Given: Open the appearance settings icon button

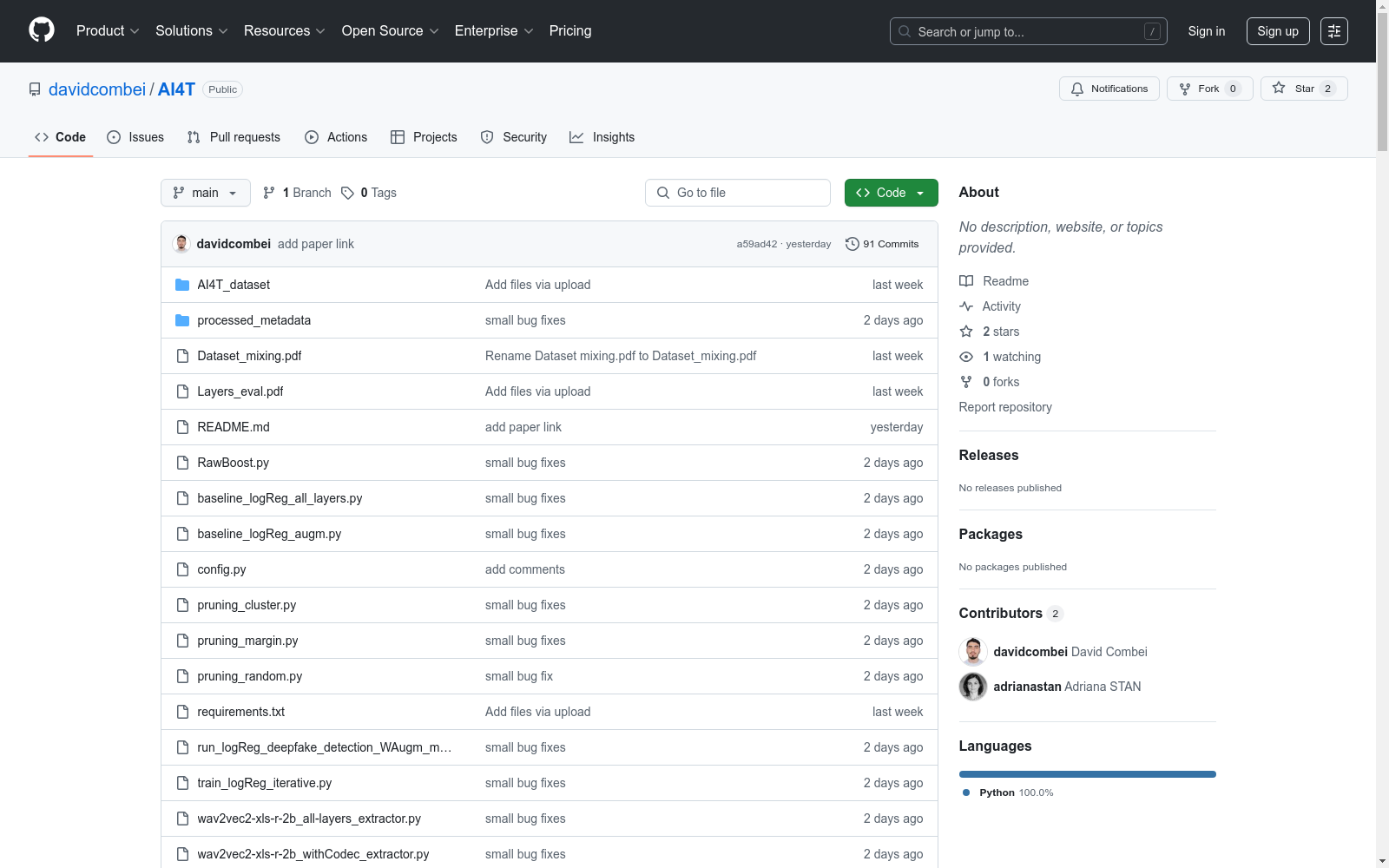Looking at the screenshot, I should pos(1334,31).
